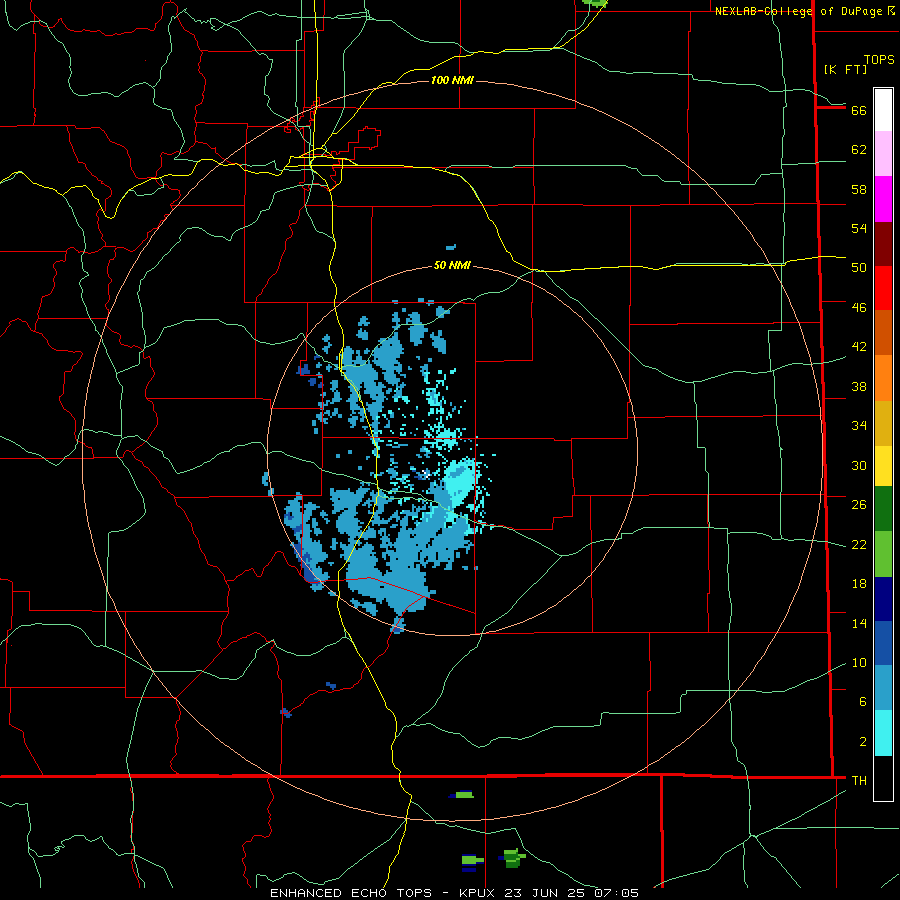Select the light blue legend band

(883, 688)
